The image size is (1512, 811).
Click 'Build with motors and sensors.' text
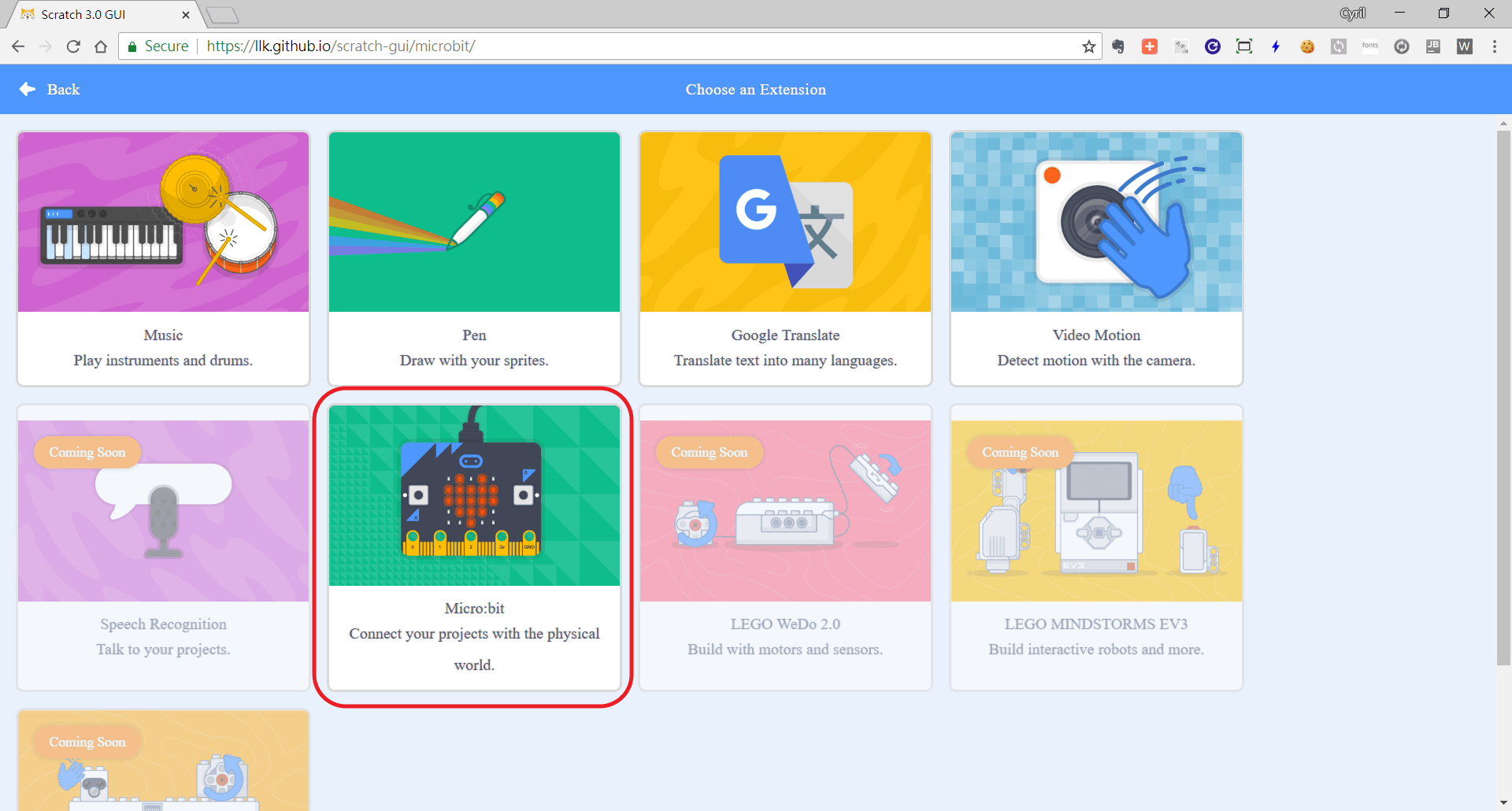[785, 650]
